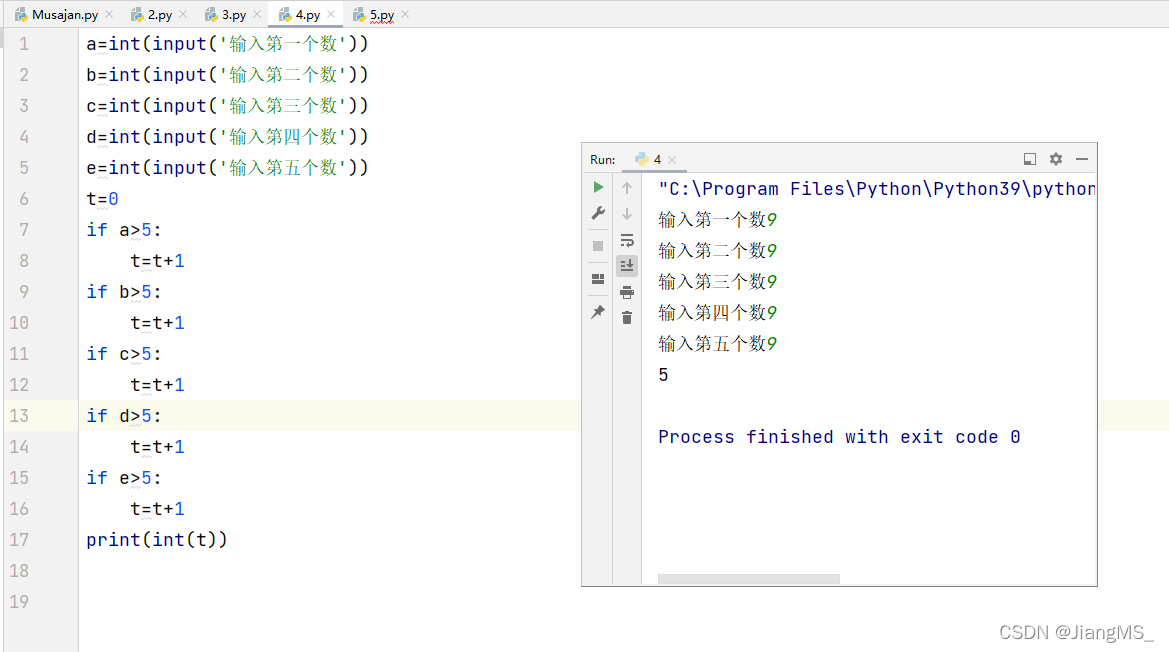Image resolution: width=1169 pixels, height=652 pixels.
Task: Click the 'if e>5:' code line
Action: (124, 478)
